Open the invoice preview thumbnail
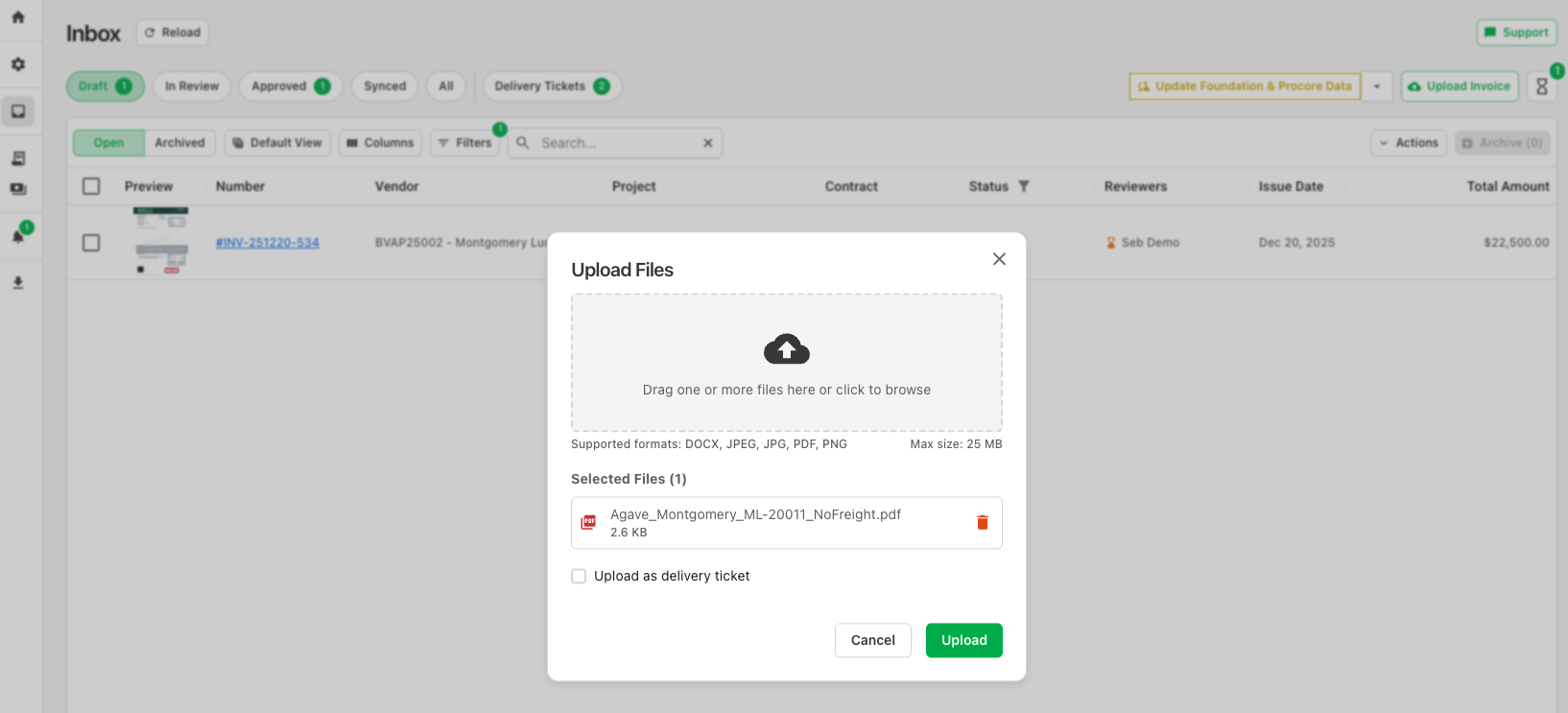 pos(161,241)
